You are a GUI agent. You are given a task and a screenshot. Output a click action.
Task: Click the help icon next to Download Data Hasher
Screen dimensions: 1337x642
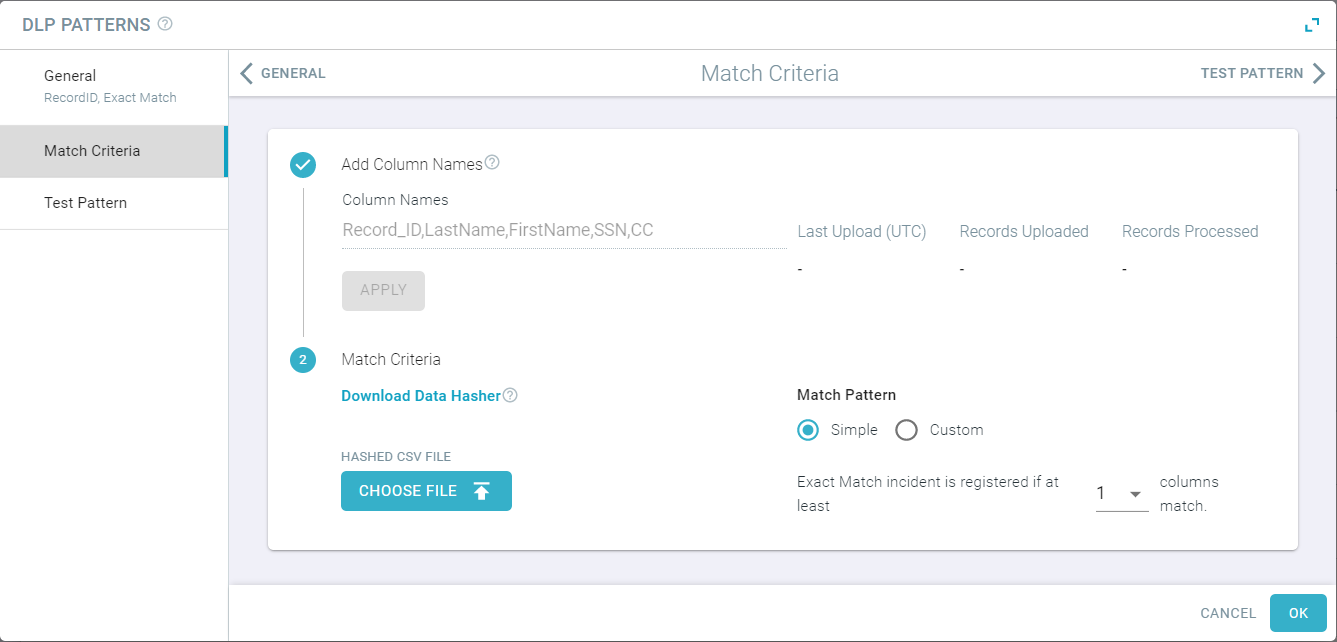510,395
